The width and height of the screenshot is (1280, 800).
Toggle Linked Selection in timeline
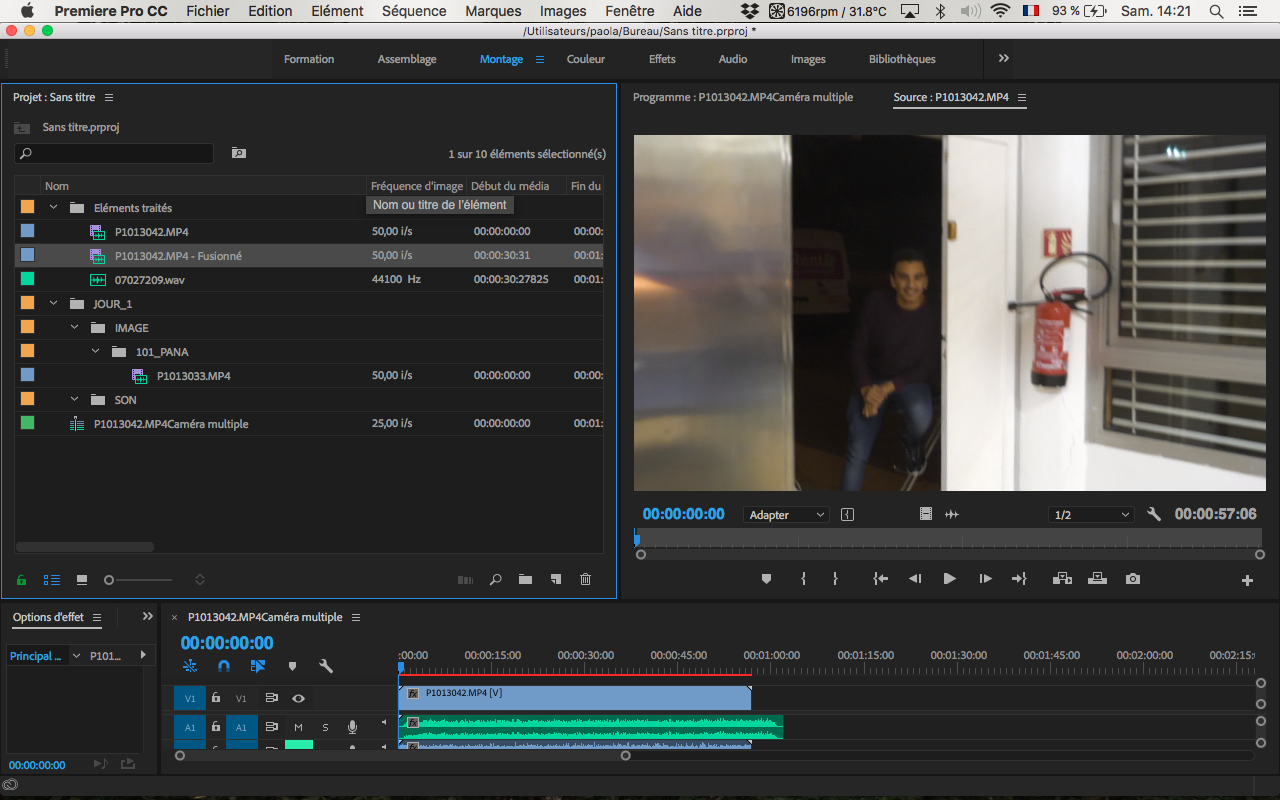pyautogui.click(x=258, y=666)
